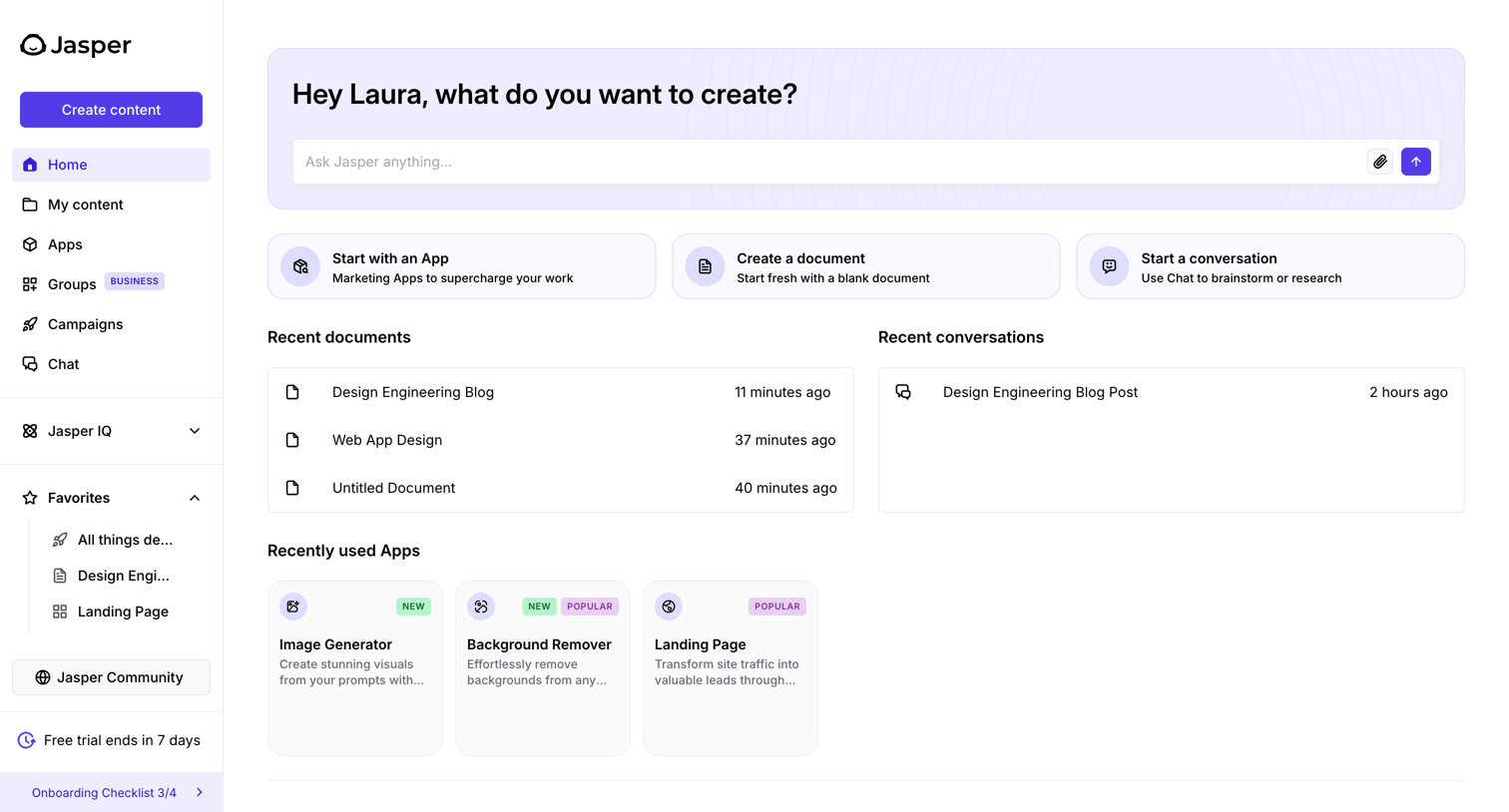This screenshot has width=1509, height=812.
Task: Click the Background Remover app icon
Action: tap(481, 607)
